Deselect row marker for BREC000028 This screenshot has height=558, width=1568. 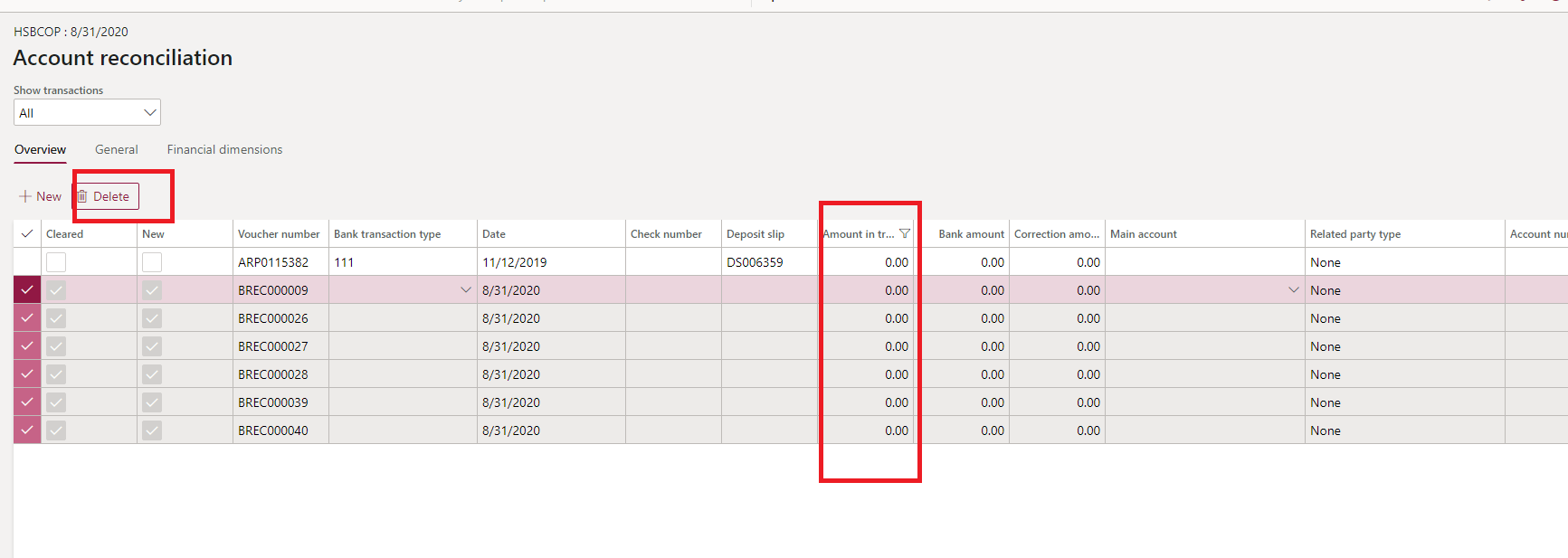click(27, 374)
